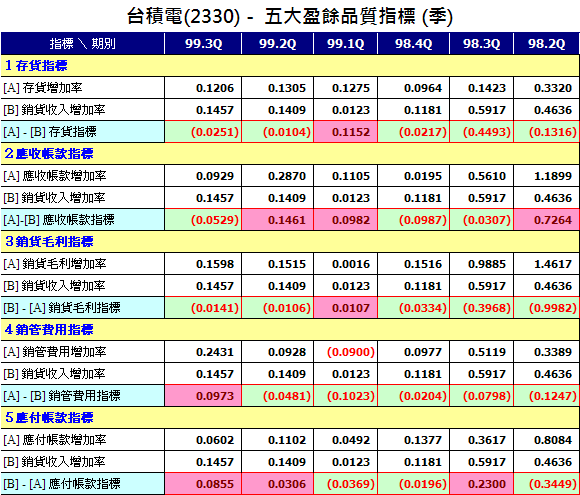Click pink cell 0.0107 in 銷貨毛利指標 row

coord(345,308)
